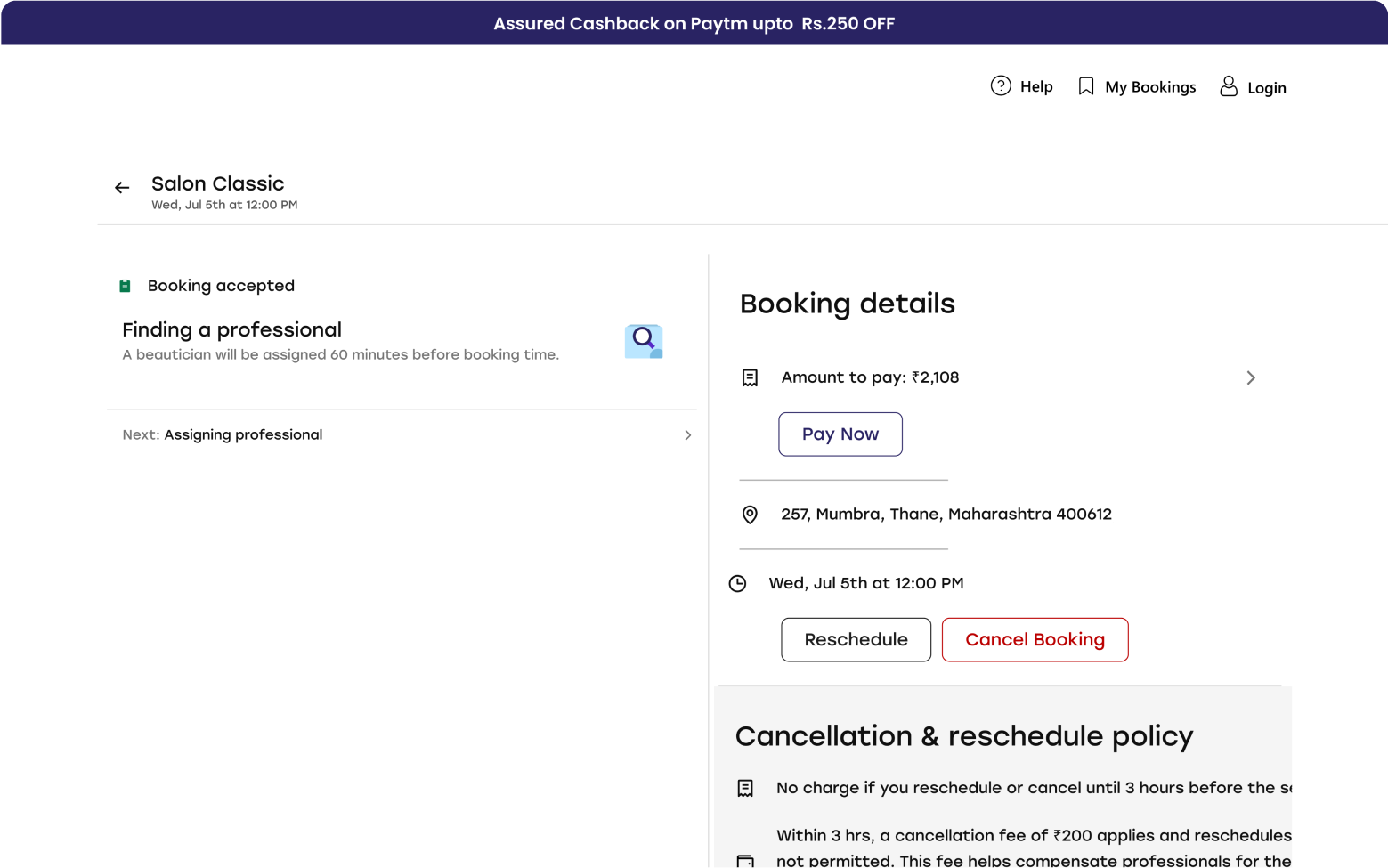1388x868 pixels.
Task: Click the green Booking accepted clipboard icon
Action: pos(126,286)
